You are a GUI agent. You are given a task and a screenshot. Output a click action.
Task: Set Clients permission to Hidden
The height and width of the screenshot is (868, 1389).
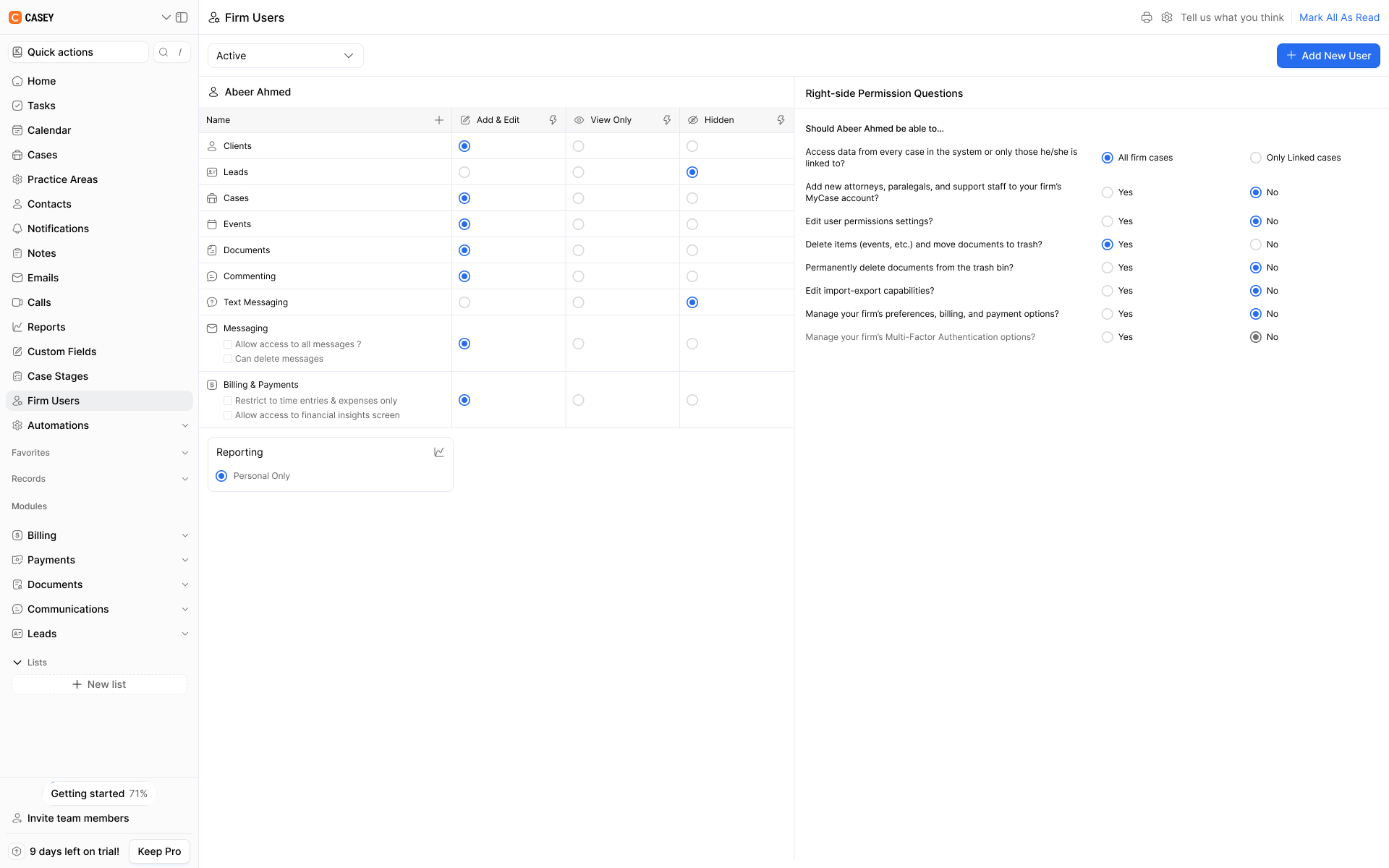(x=692, y=146)
